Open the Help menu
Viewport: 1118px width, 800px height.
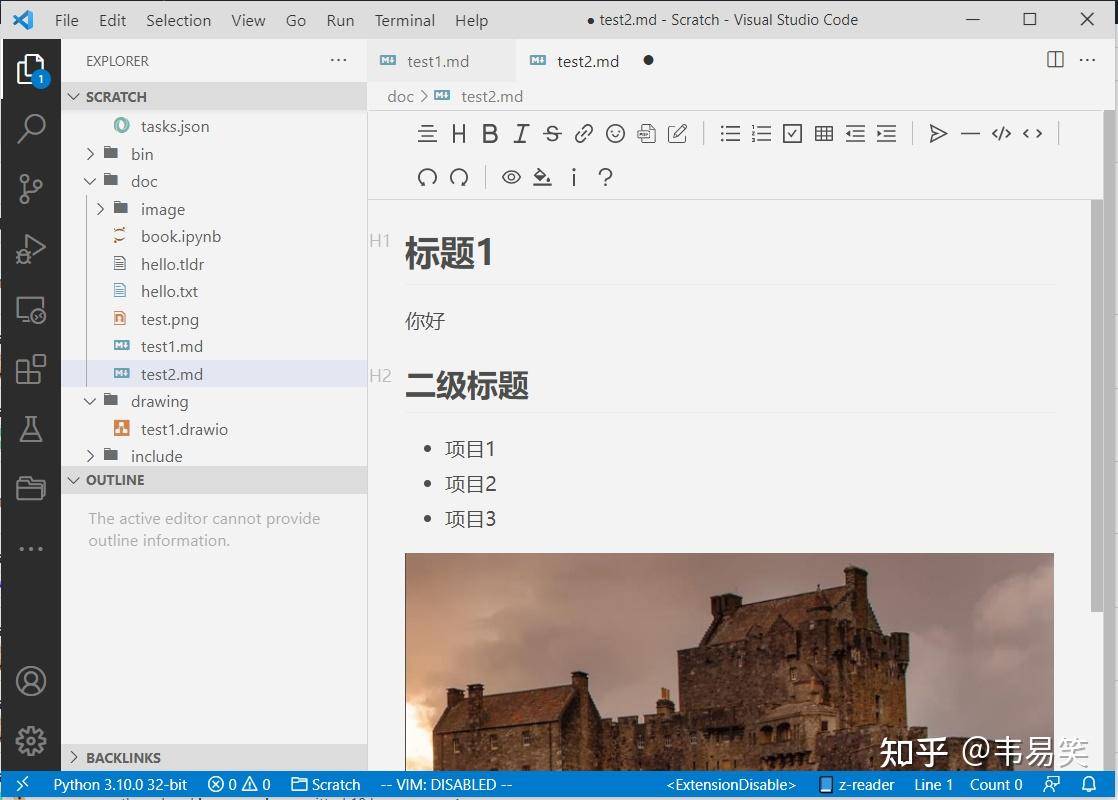471,20
